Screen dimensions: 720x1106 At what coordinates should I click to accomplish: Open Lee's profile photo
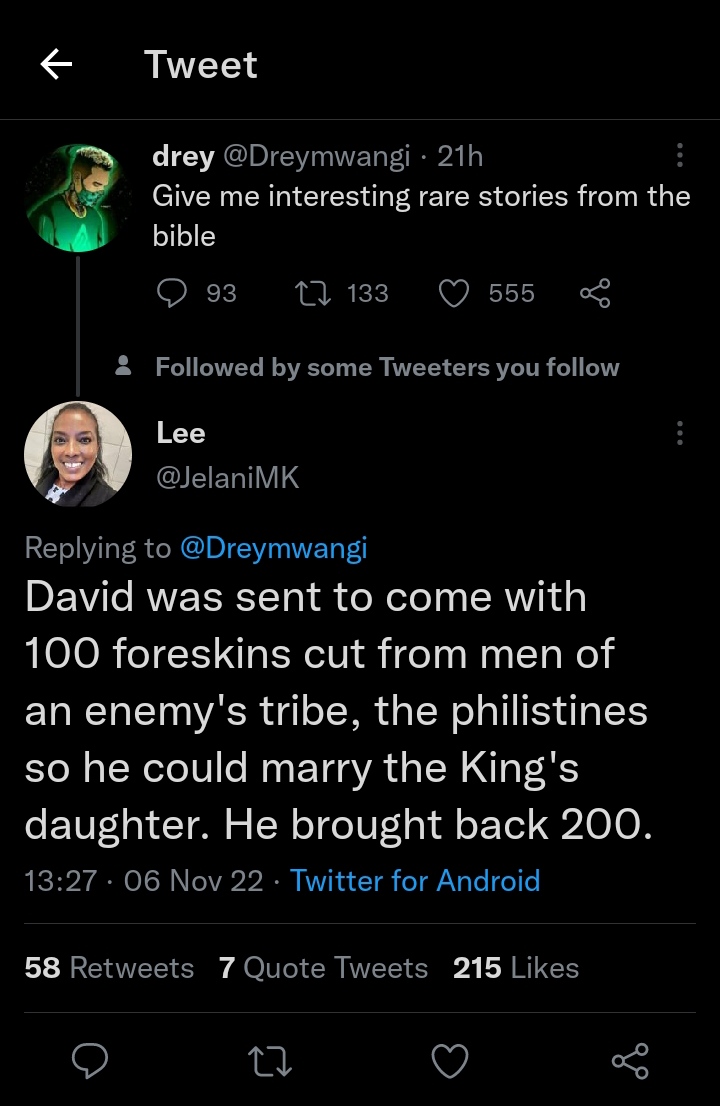[x=78, y=454]
